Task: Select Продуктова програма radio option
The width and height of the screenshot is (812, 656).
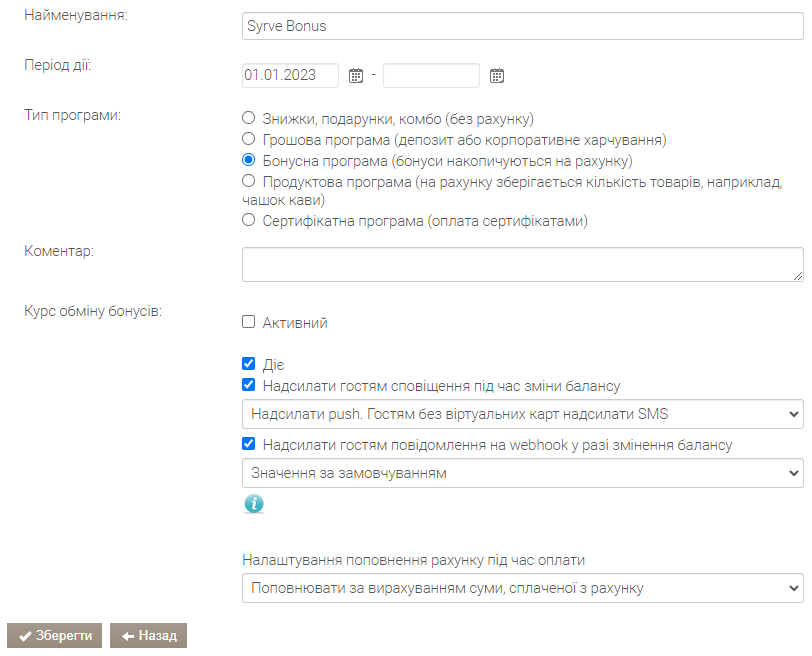Action: (x=249, y=181)
